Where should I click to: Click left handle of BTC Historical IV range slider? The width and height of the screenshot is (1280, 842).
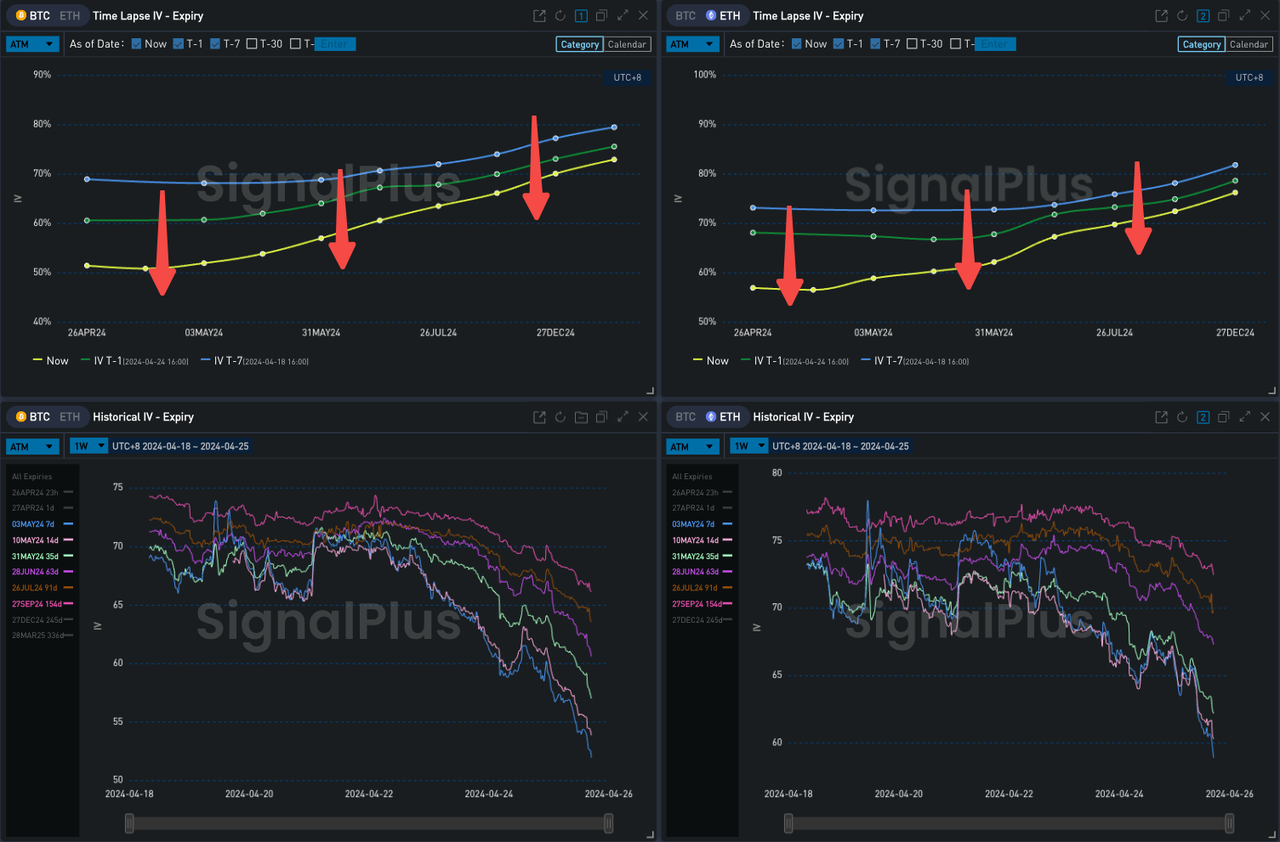click(x=129, y=823)
